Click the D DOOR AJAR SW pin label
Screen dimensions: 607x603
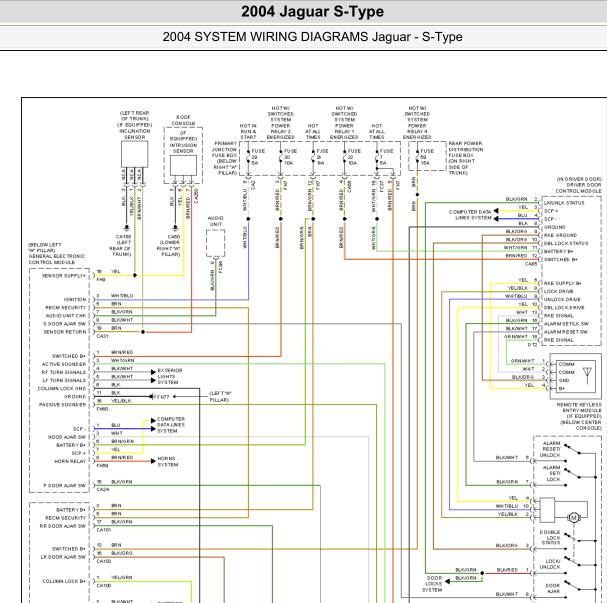click(x=64, y=324)
